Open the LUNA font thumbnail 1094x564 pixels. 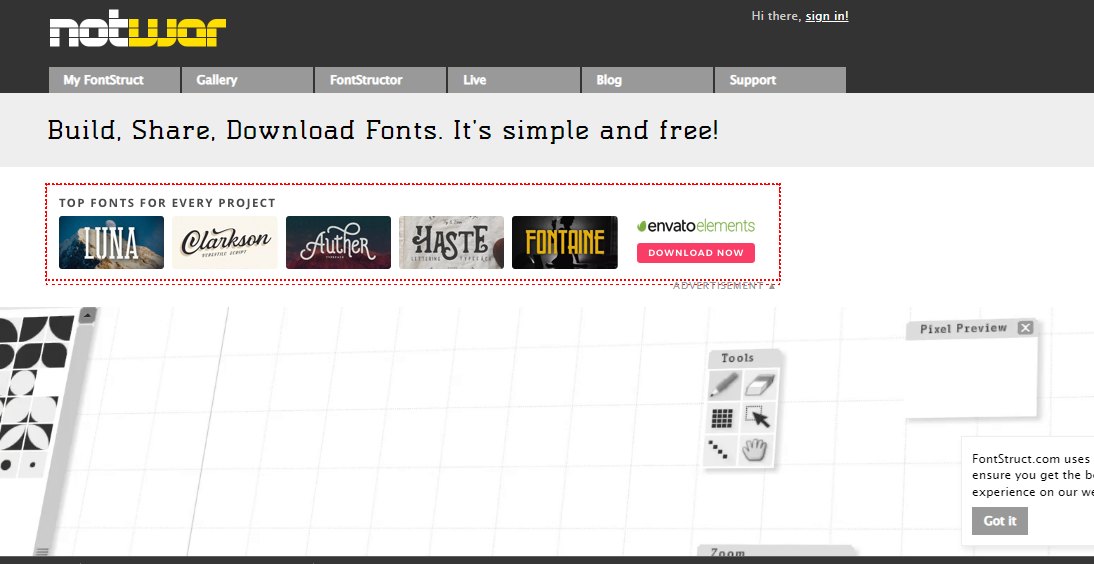112,242
